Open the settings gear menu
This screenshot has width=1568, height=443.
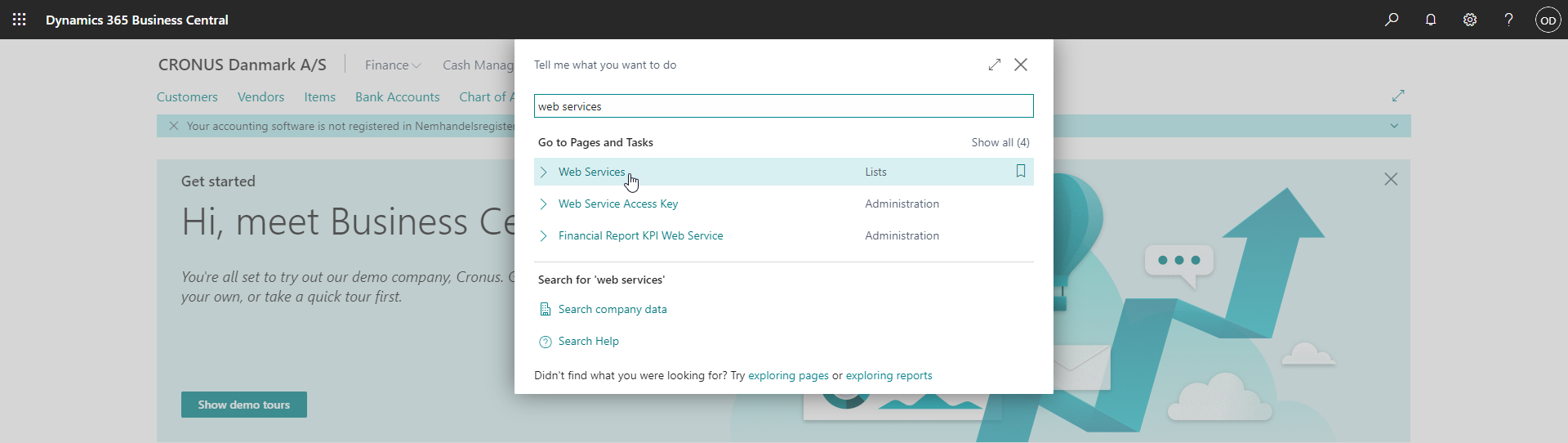point(1470,20)
